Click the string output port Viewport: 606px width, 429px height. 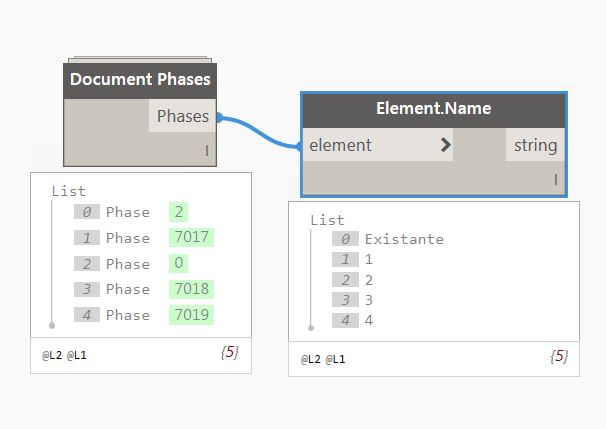[535, 145]
